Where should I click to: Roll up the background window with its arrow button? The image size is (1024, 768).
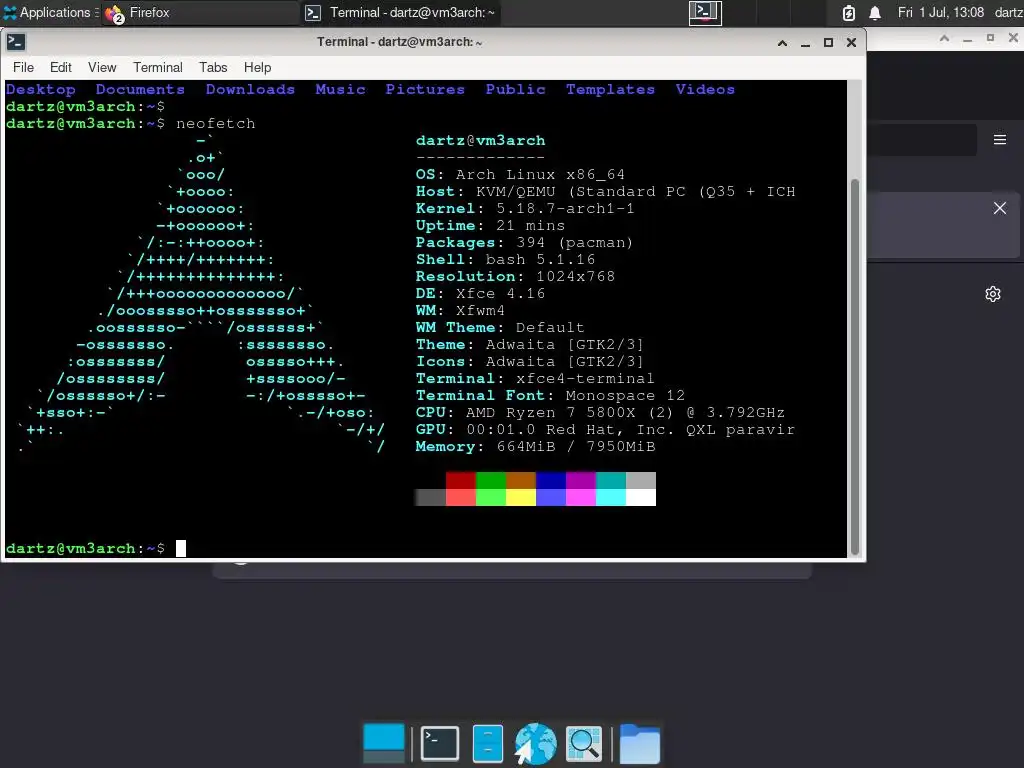click(x=944, y=39)
